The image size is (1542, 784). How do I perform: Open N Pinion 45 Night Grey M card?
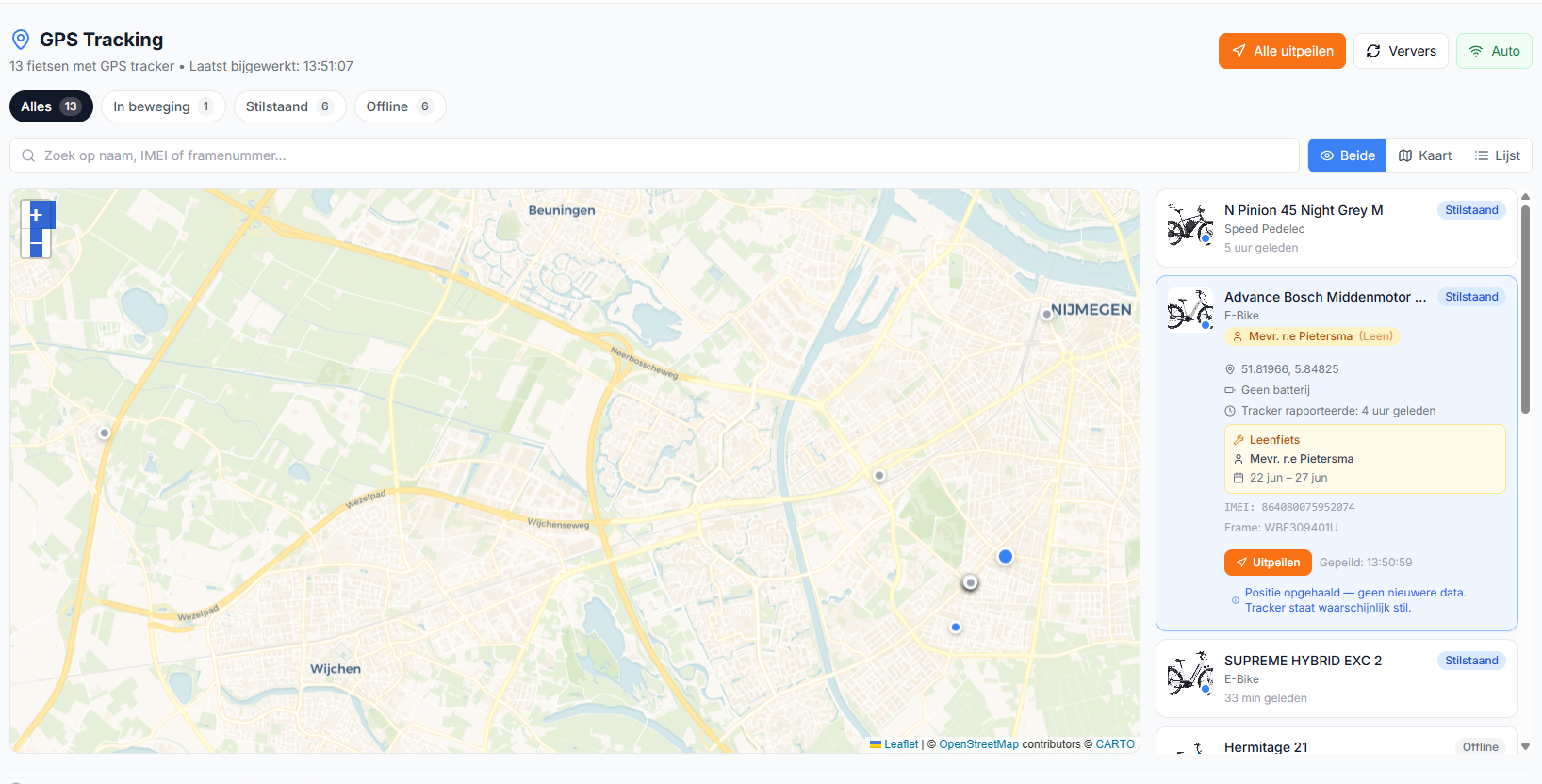tap(1337, 228)
